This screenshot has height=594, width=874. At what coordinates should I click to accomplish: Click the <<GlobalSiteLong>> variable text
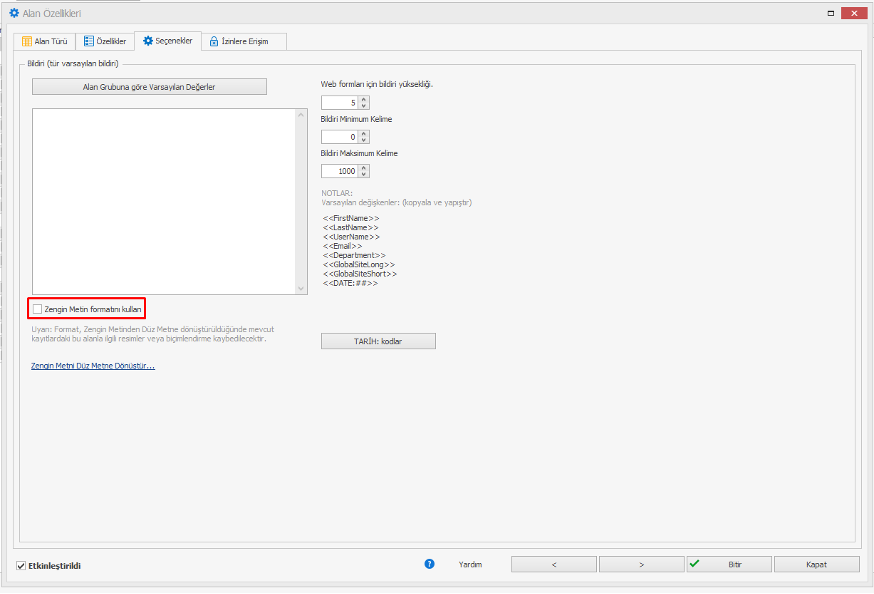tap(359, 265)
